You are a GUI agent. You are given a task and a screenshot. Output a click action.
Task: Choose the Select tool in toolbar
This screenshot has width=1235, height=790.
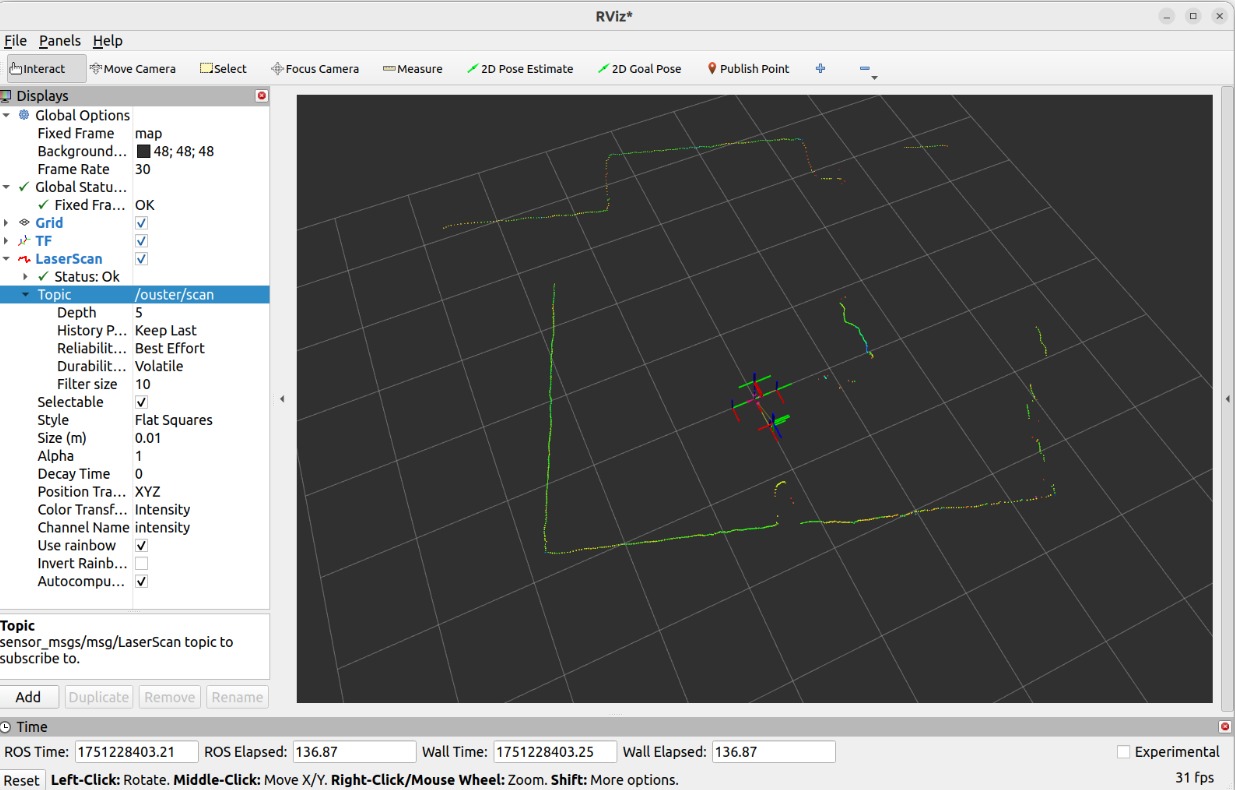[x=223, y=69]
